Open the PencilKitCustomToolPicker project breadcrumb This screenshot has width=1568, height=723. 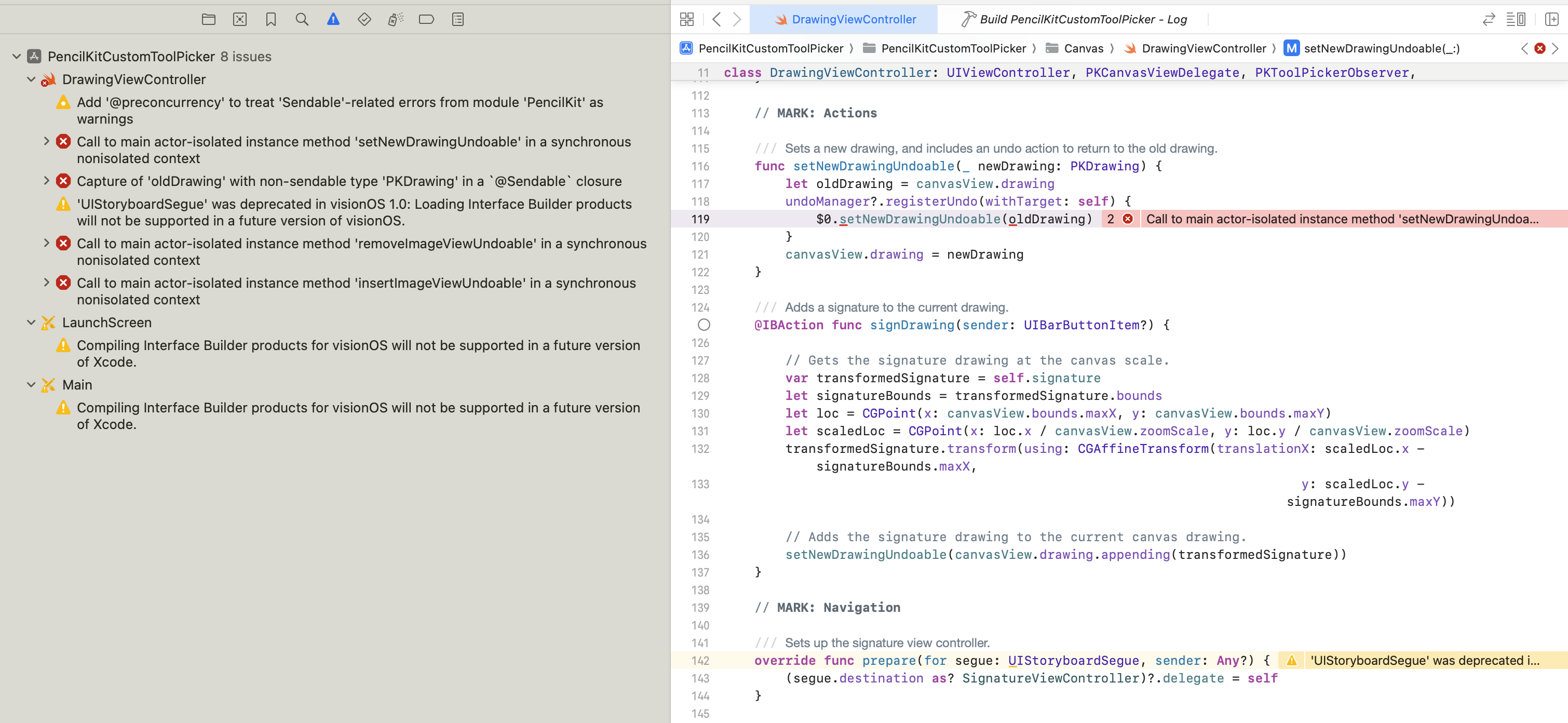click(762, 48)
